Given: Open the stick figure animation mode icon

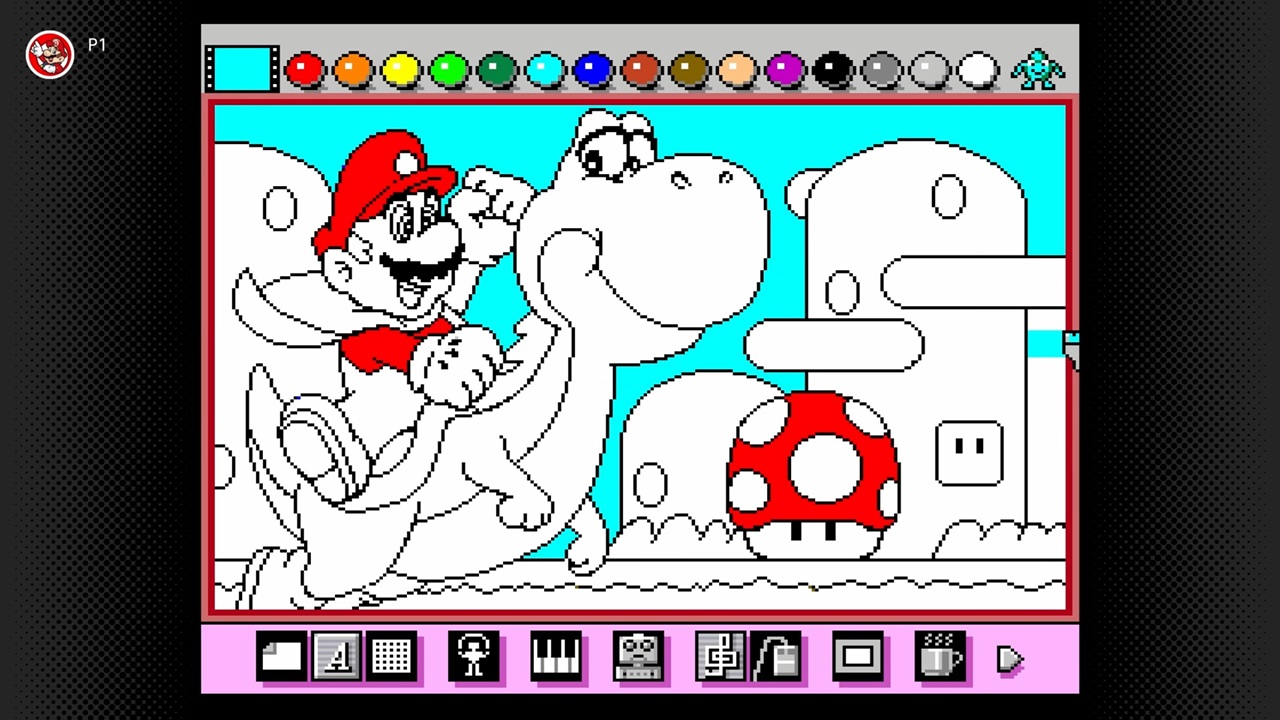Looking at the screenshot, I should pos(473,657).
